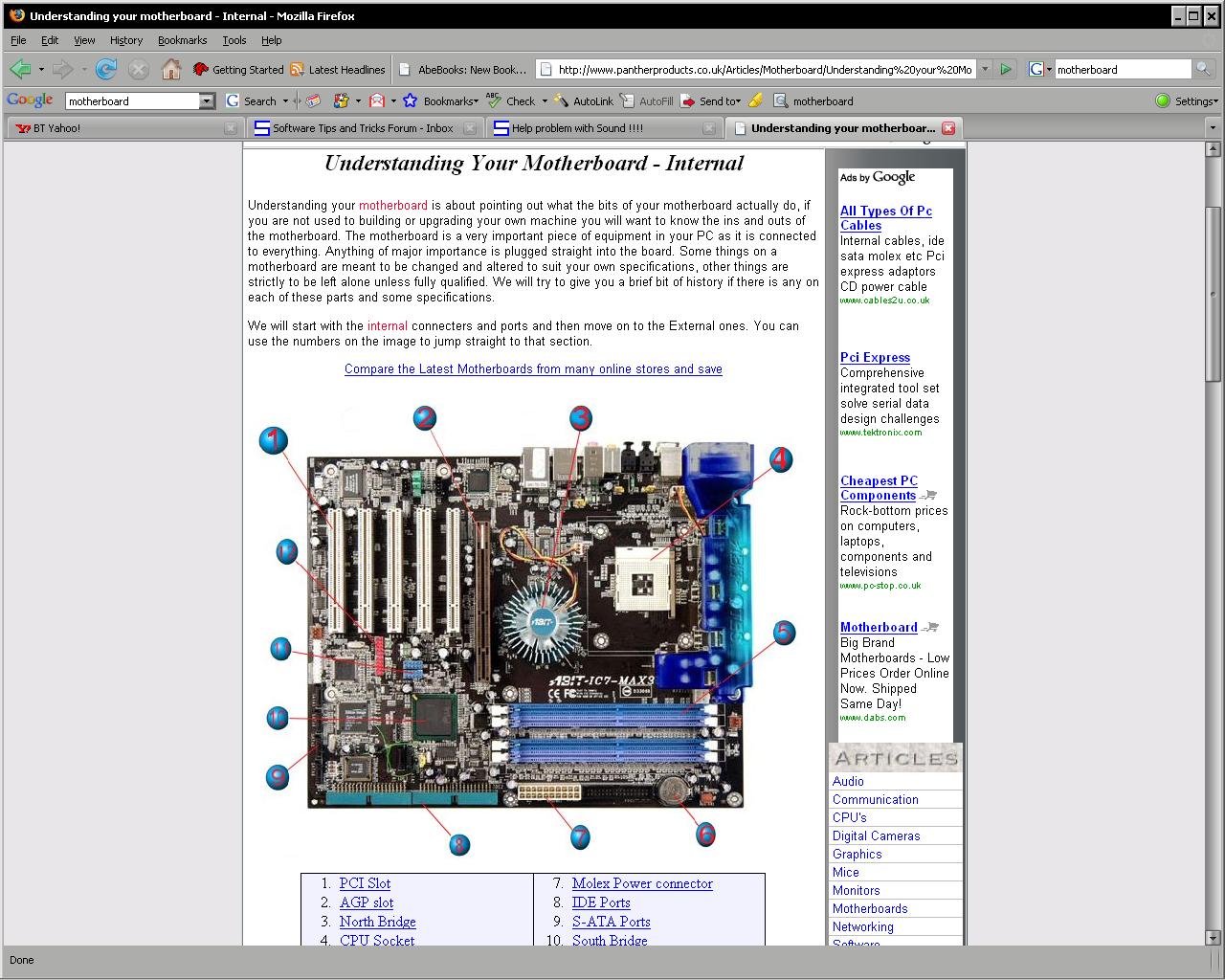Open AbeBooks: New Book bookmark
Viewport: 1225px width, 980px height.
pos(462,70)
